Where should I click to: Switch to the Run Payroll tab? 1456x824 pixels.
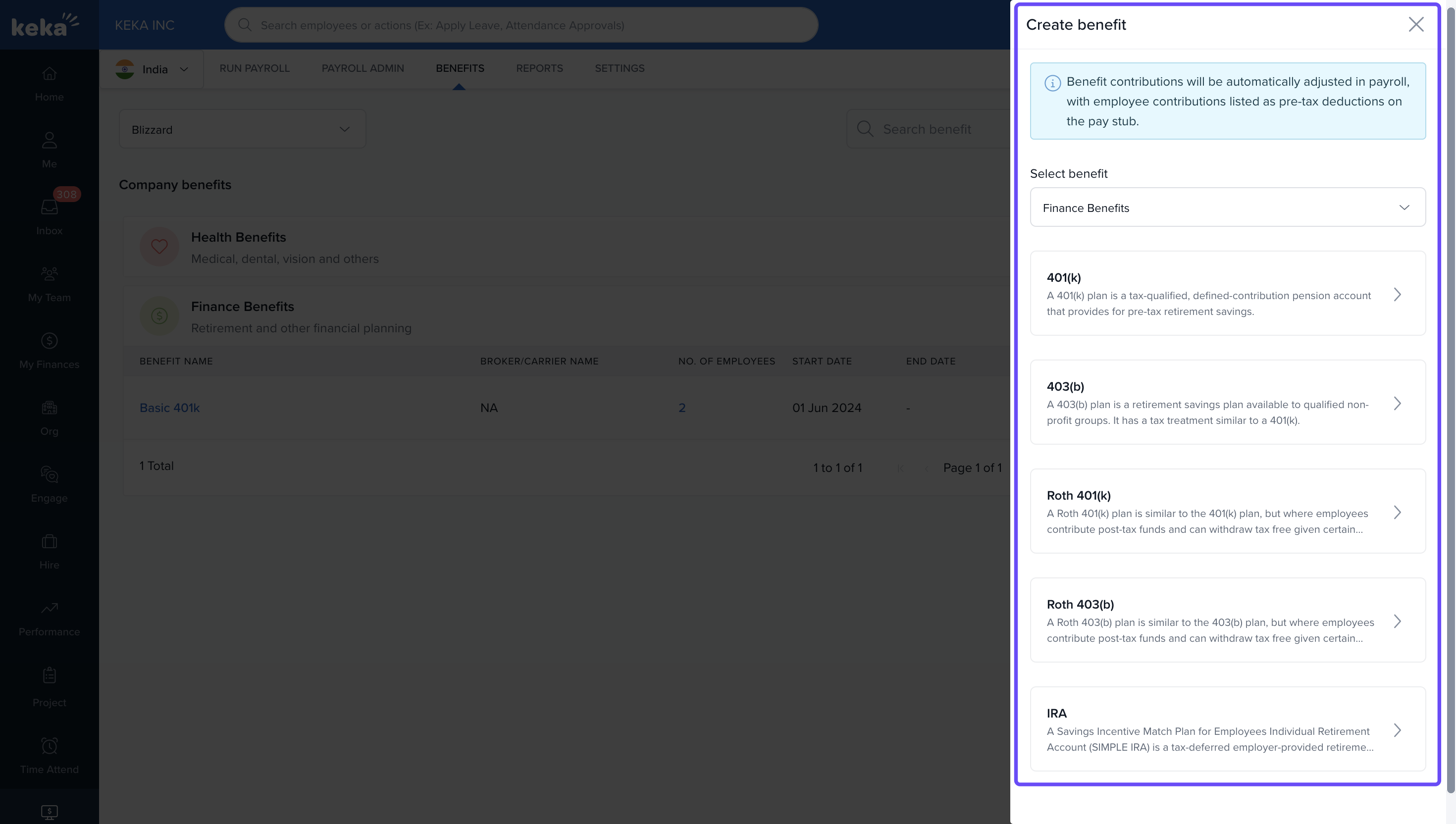point(254,68)
